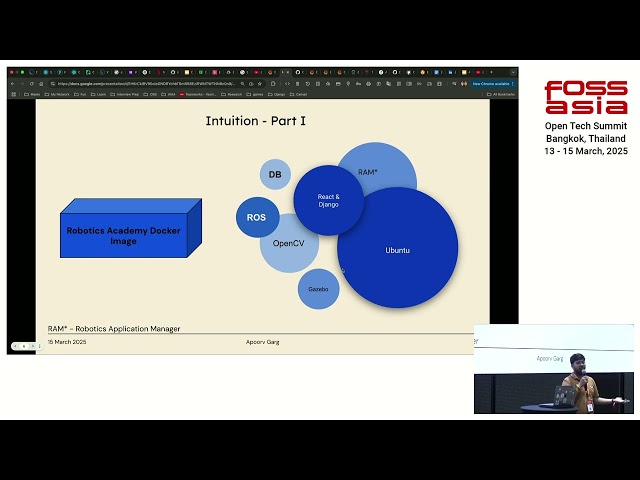Close the active presentation tab
640x480 pixels.
click(289, 72)
